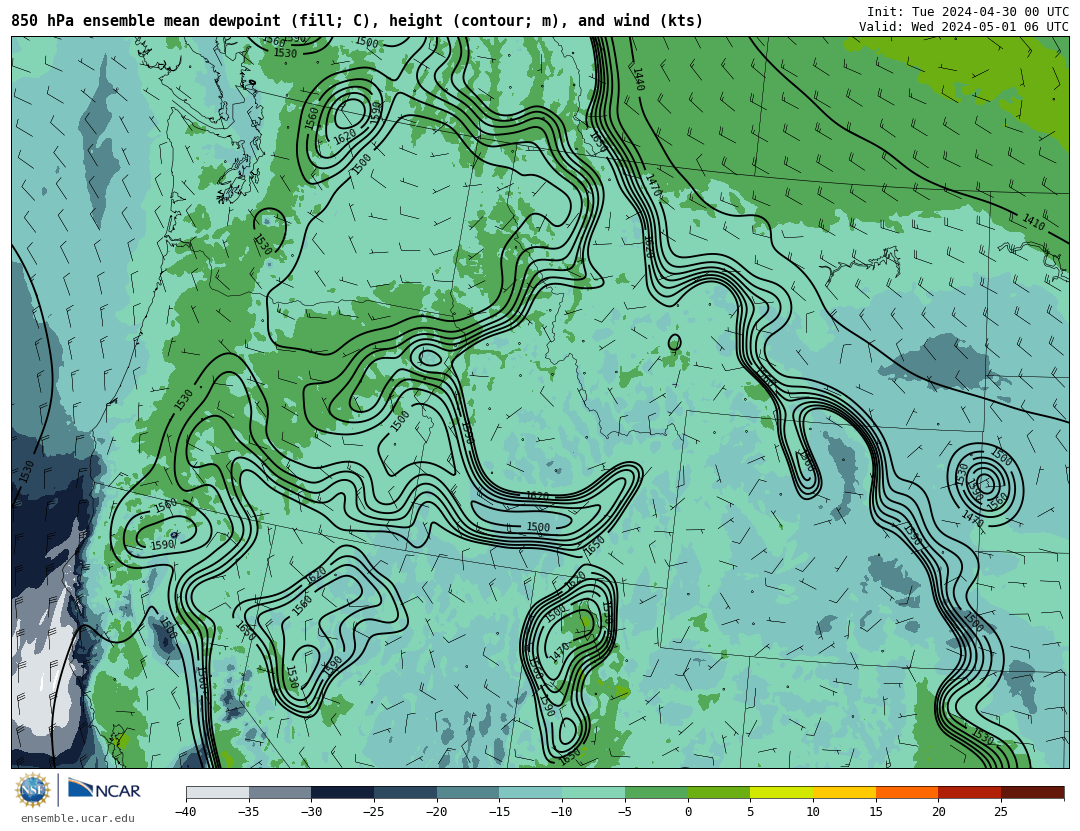The image size is (1080, 831).
Task: Click the '-25' colorbar tick label
Action: [x=374, y=812]
